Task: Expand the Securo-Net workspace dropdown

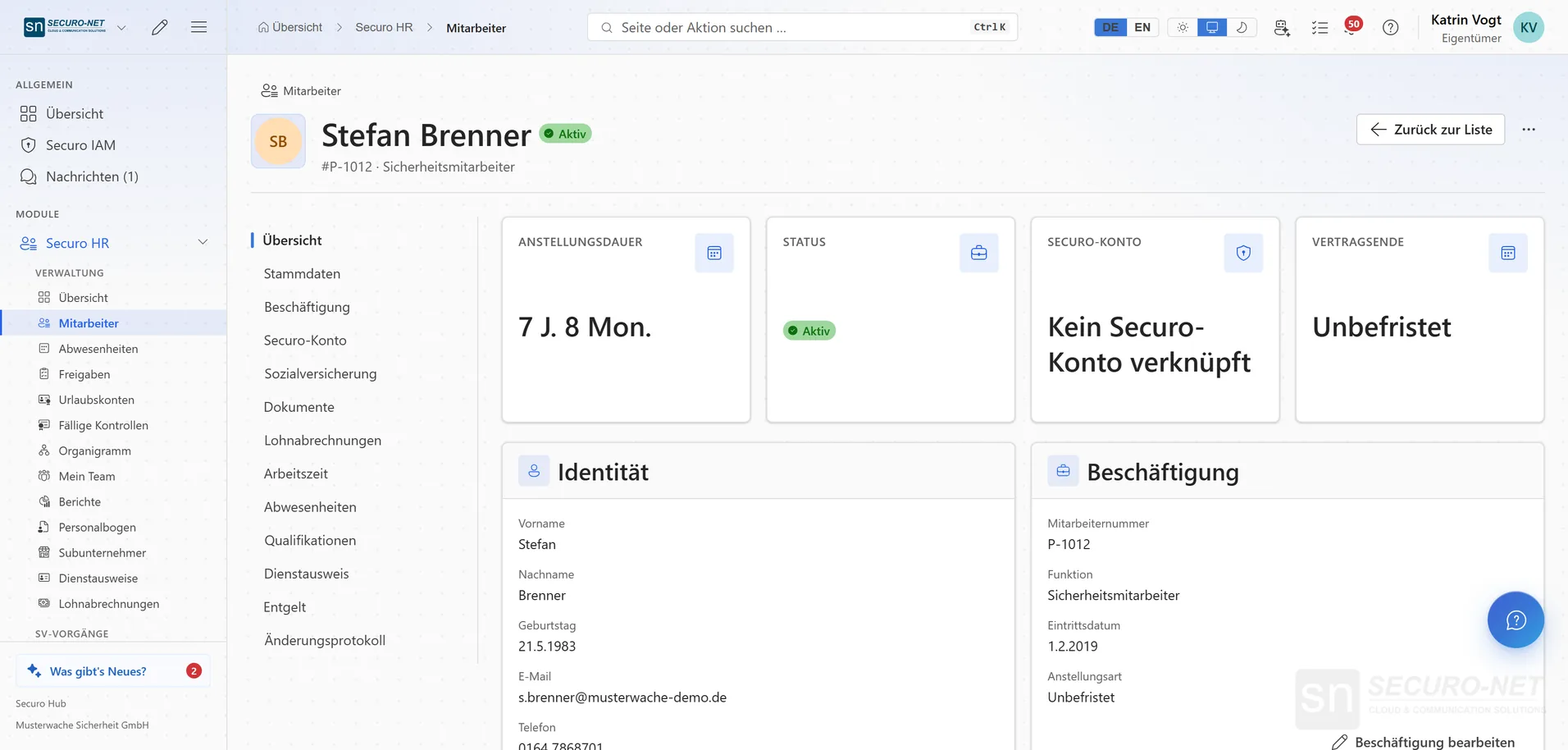Action: pos(122,27)
